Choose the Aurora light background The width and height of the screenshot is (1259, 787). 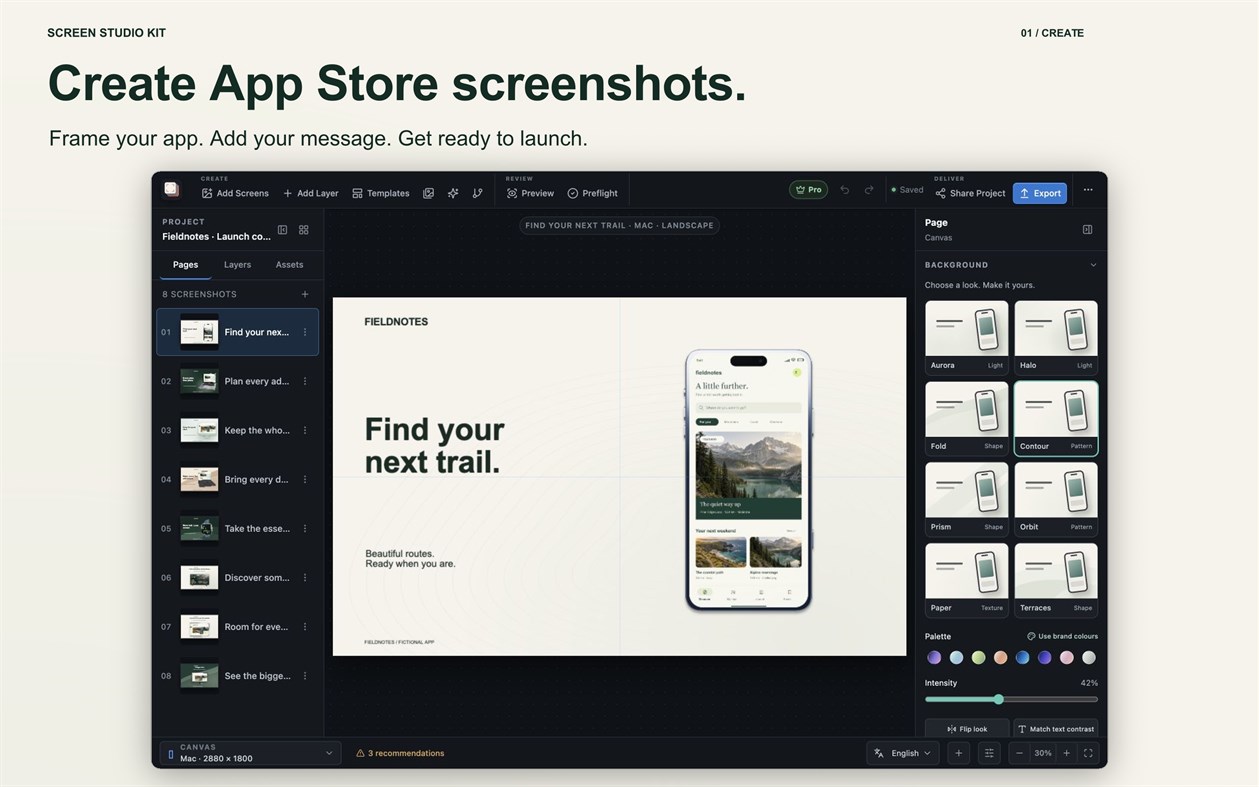[x=967, y=337]
